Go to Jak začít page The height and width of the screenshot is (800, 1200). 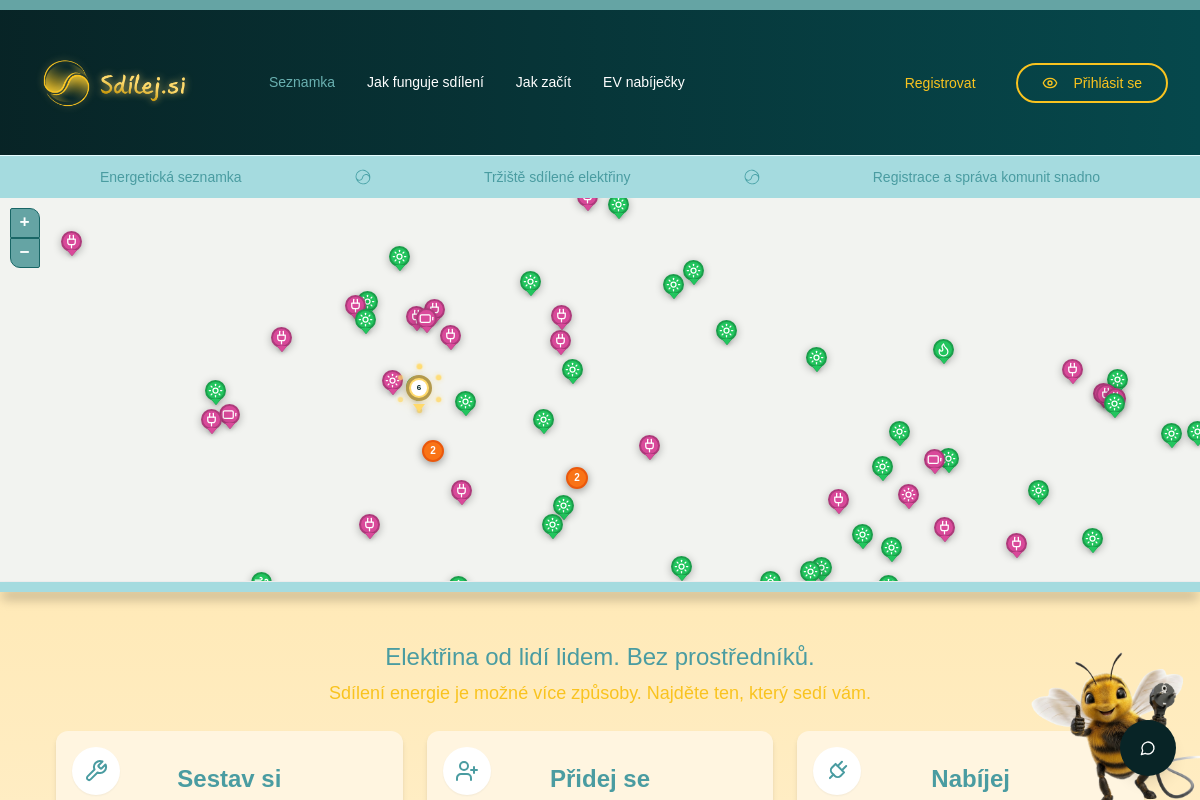pos(543,82)
